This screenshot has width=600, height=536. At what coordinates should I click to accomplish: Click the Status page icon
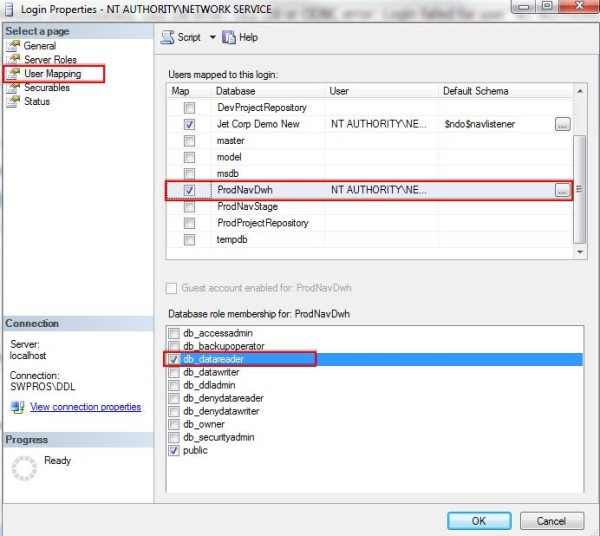tap(13, 101)
